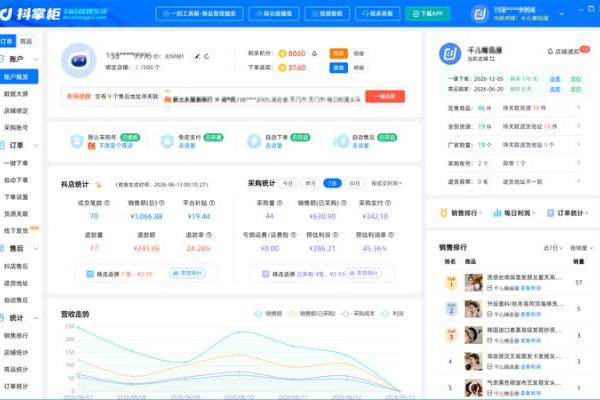The height and width of the screenshot is (400, 600).
Task: Click the 下载APP green button
Action: (427, 14)
